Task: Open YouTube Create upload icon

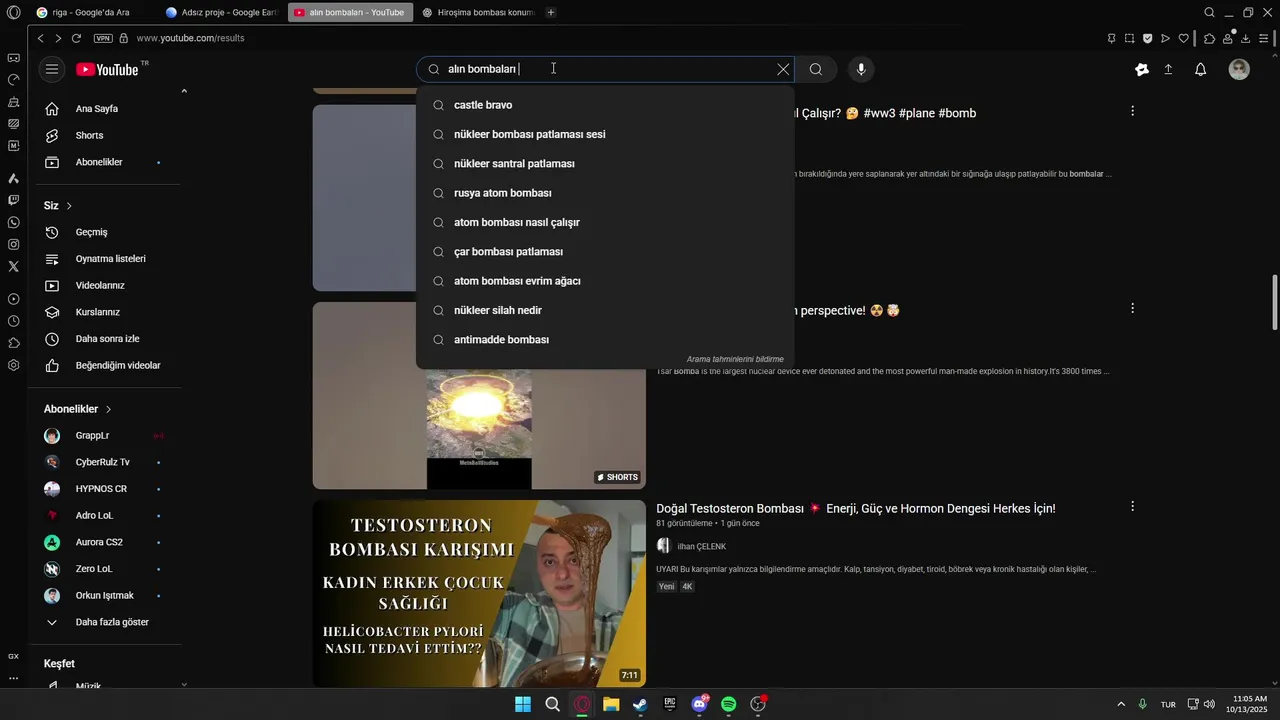Action: (x=1168, y=69)
